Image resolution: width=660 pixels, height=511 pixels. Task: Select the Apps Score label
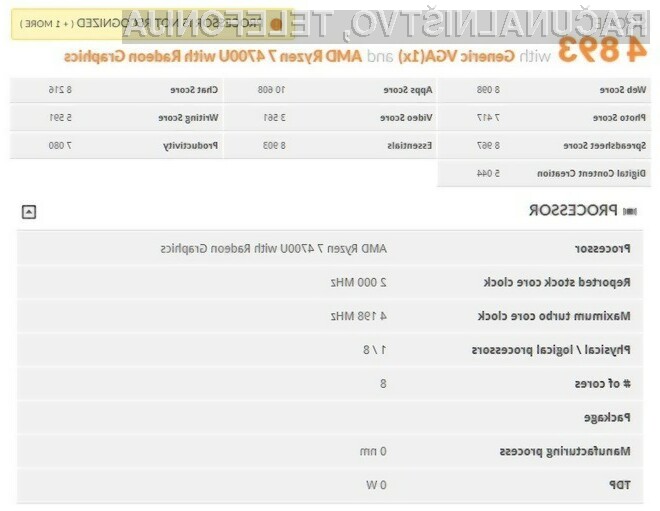tap(407, 90)
